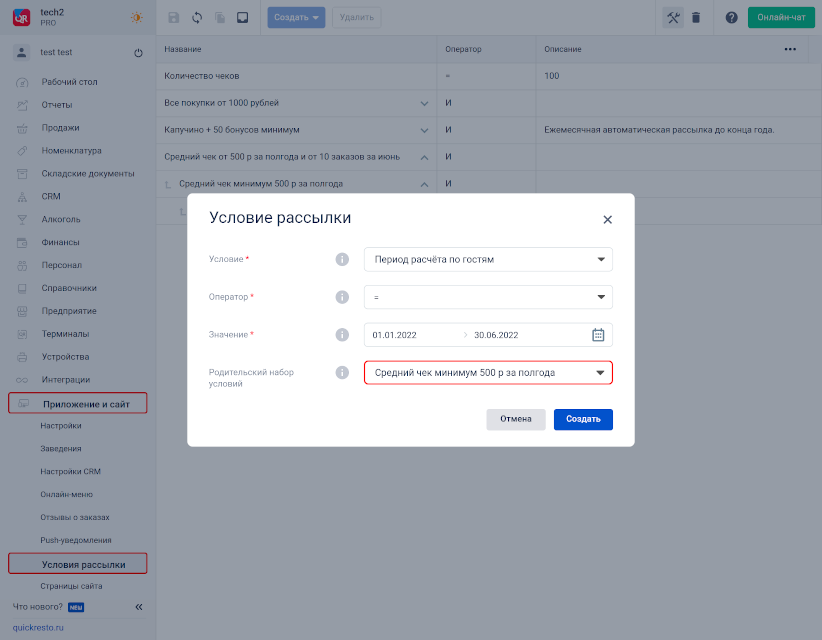Click Что нового? link
The width and height of the screenshot is (822, 640).
click(38, 607)
